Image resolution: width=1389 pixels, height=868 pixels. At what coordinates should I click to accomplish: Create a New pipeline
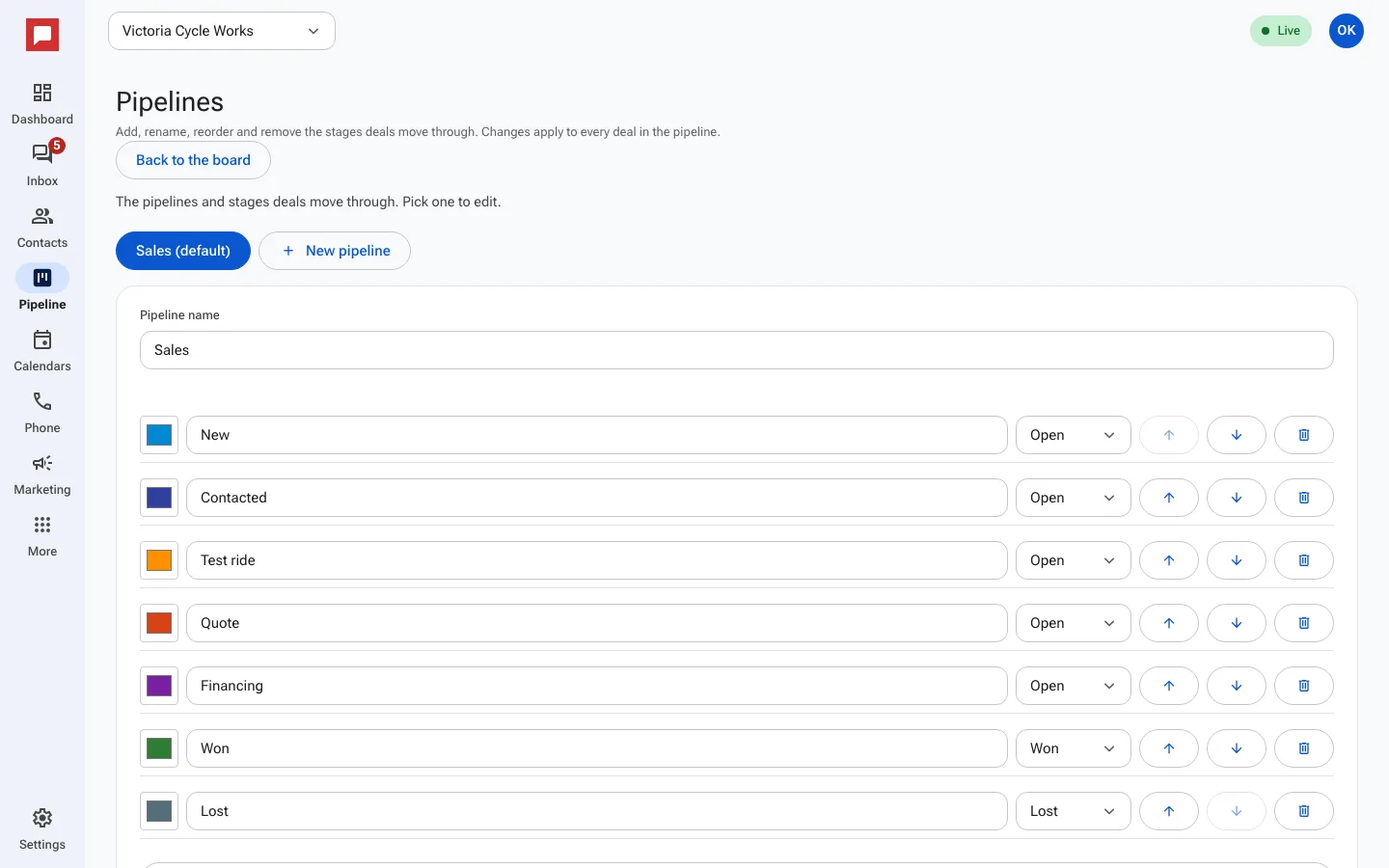coord(335,251)
